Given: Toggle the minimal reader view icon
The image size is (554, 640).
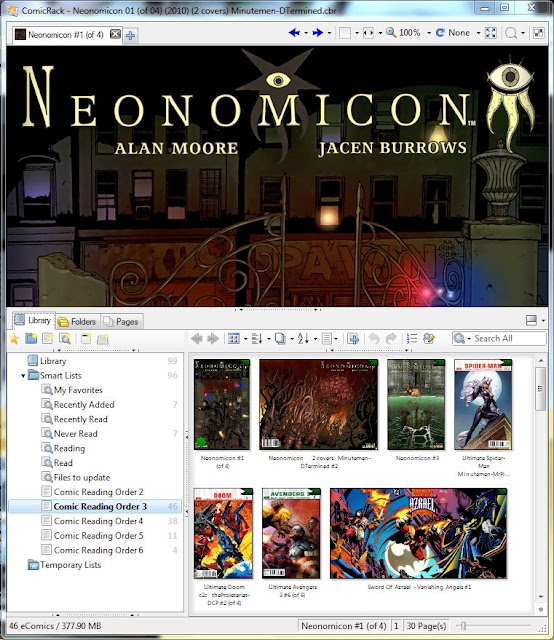Looking at the screenshot, I should (x=538, y=33).
